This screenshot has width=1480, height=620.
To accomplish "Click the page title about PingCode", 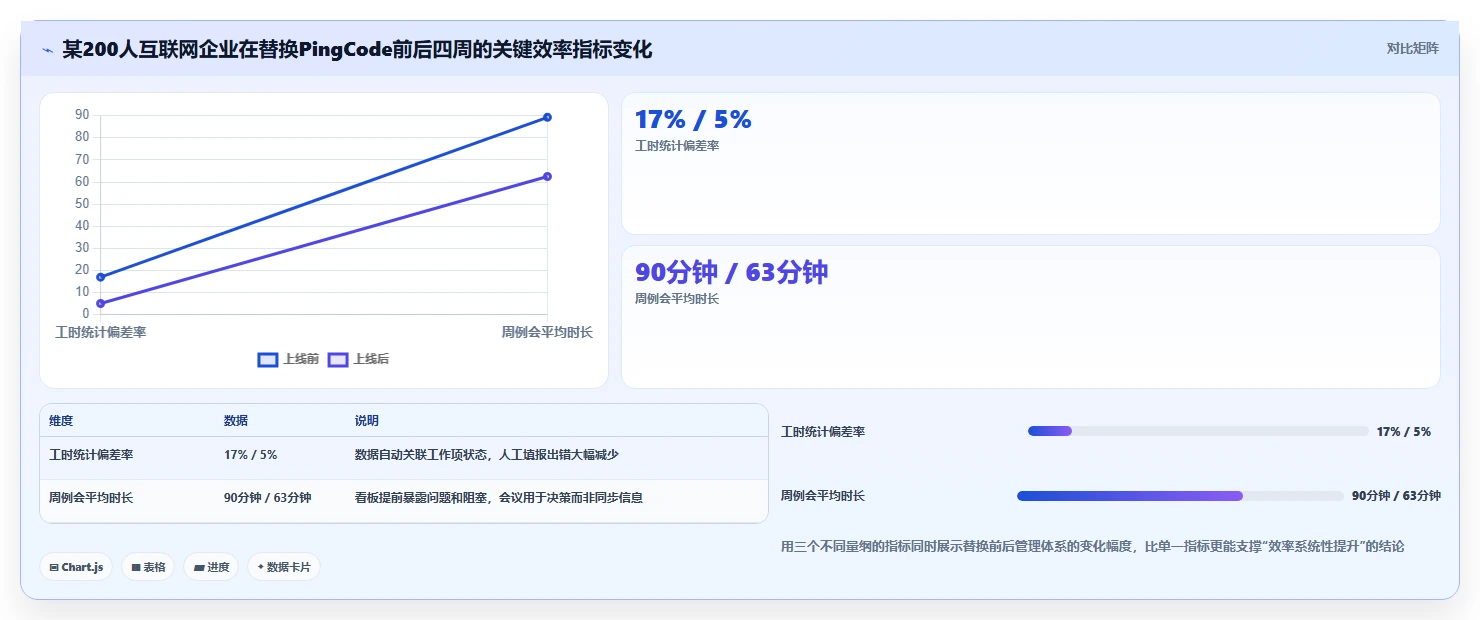I will 357,49.
